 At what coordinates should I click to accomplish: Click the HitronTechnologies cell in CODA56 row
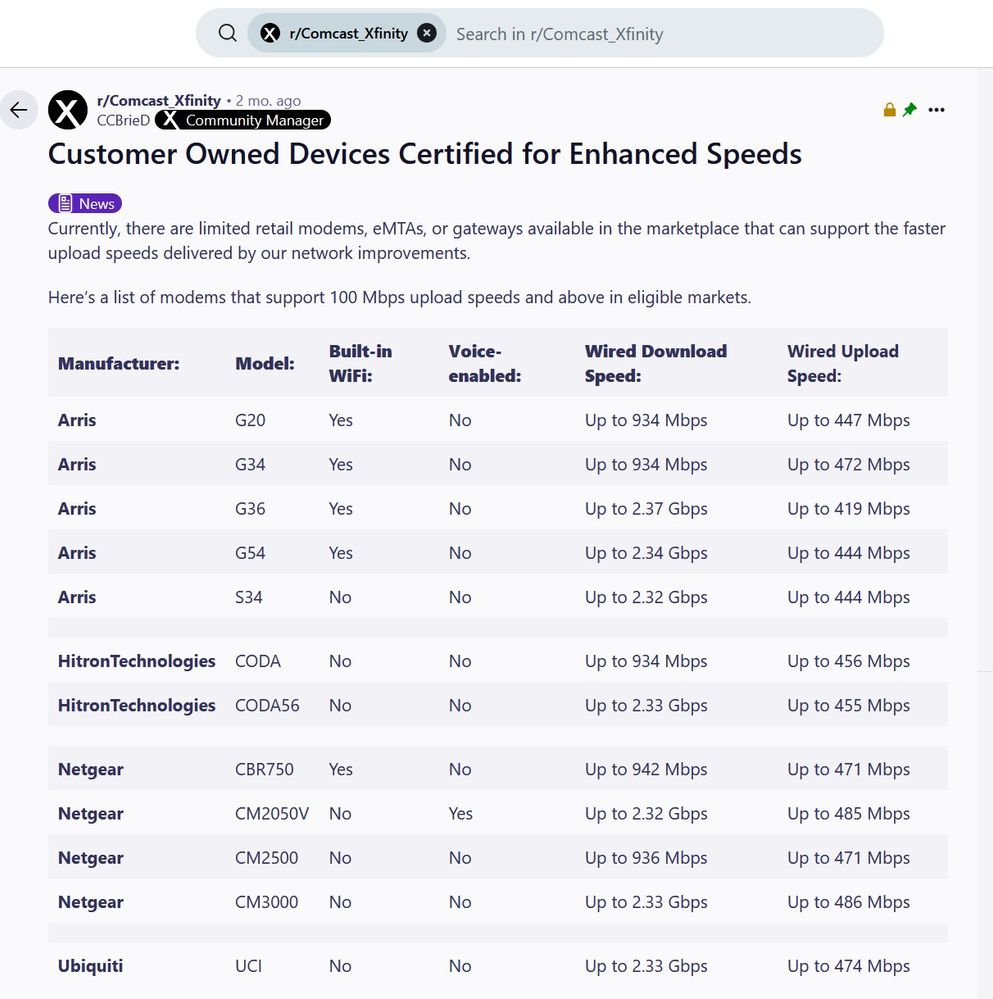pos(137,706)
